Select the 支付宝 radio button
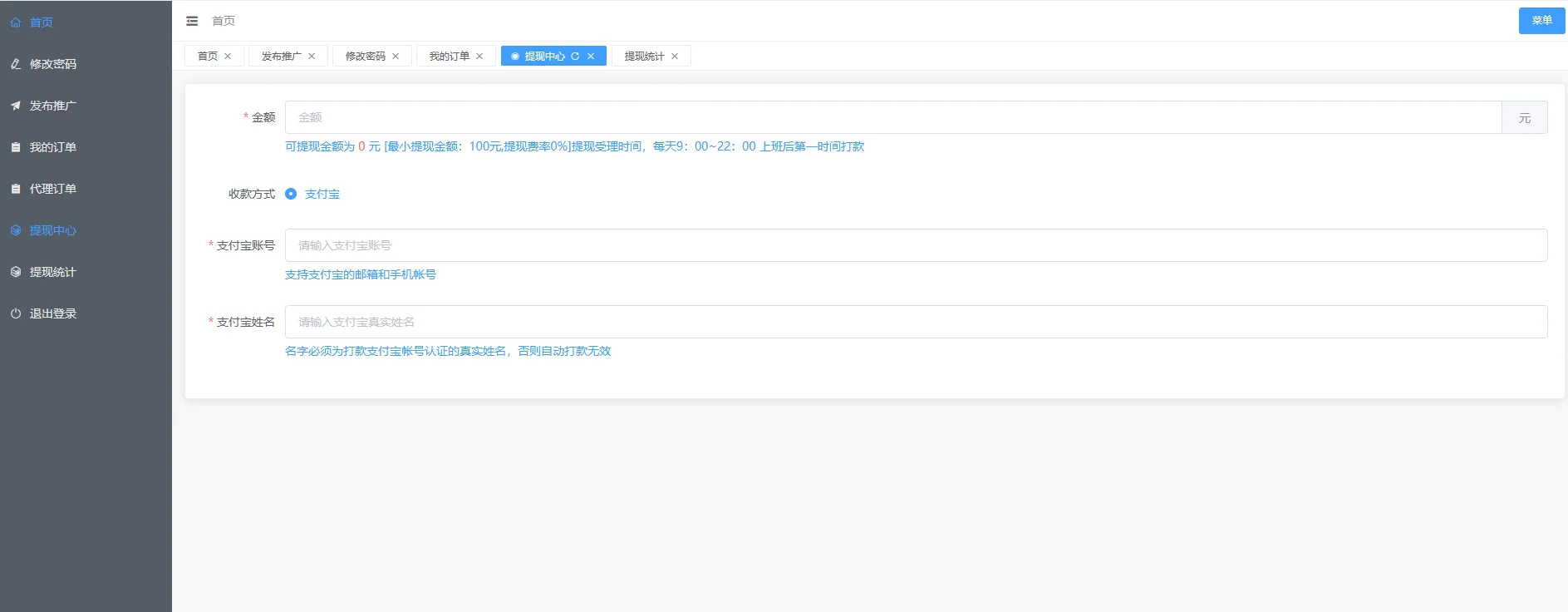The image size is (1568, 612). [291, 194]
